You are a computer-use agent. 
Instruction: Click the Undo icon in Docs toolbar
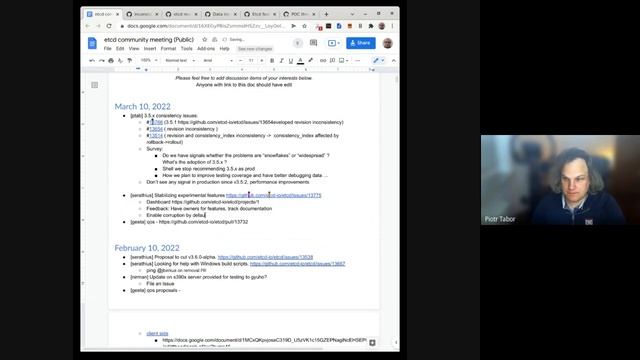pyautogui.click(x=92, y=60)
